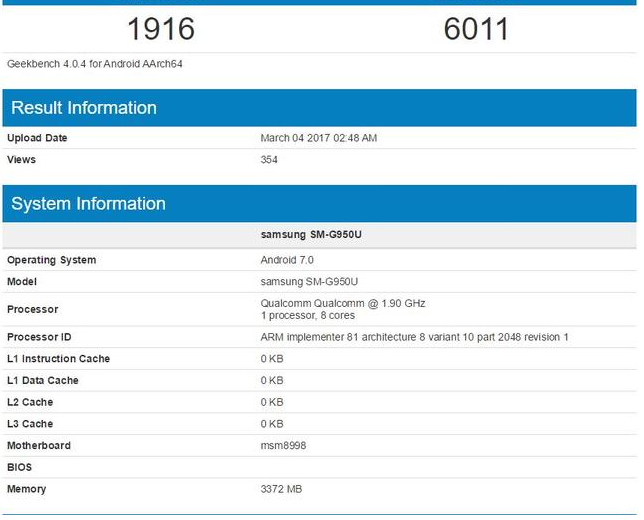The image size is (644, 520).
Task: Select the views count 354
Action: 269,159
